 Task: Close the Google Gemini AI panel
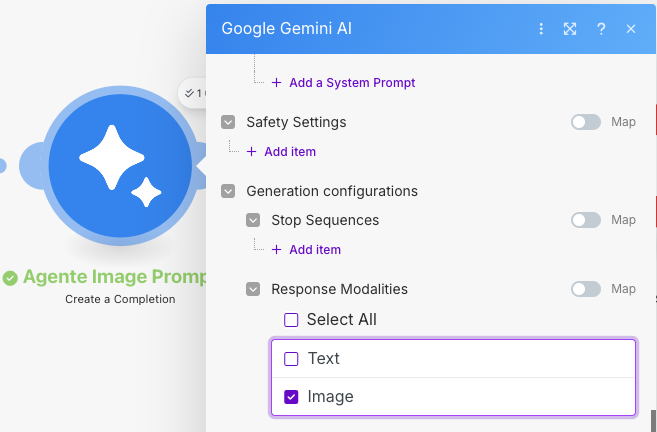[x=631, y=29]
